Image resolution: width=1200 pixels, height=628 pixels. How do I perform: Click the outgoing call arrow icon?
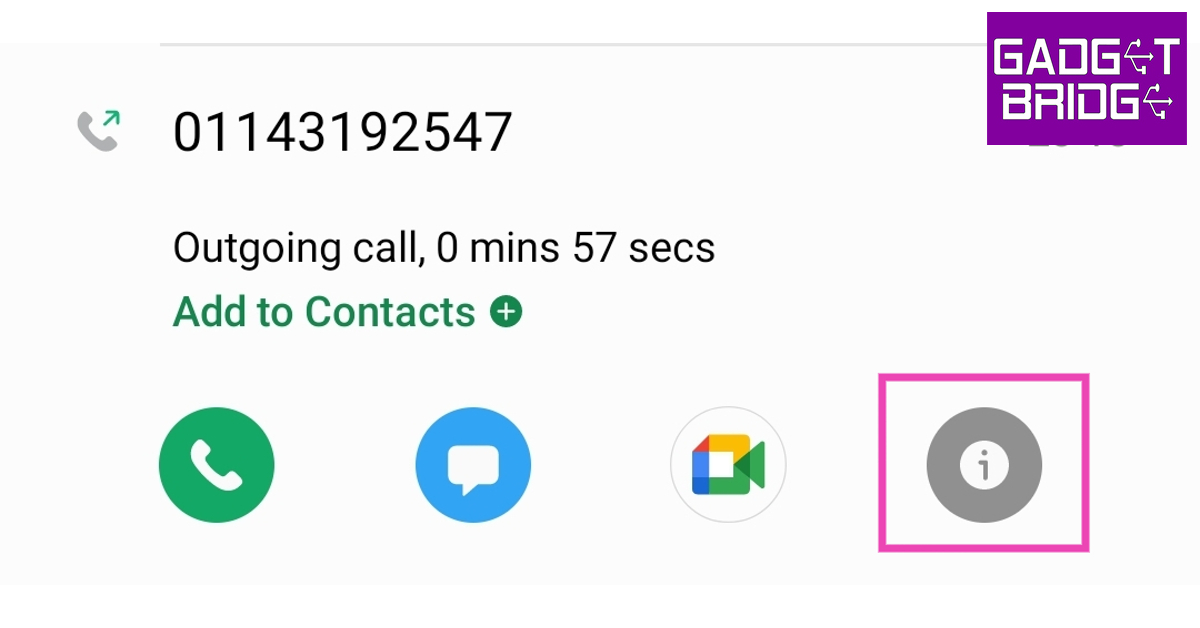(x=99, y=131)
